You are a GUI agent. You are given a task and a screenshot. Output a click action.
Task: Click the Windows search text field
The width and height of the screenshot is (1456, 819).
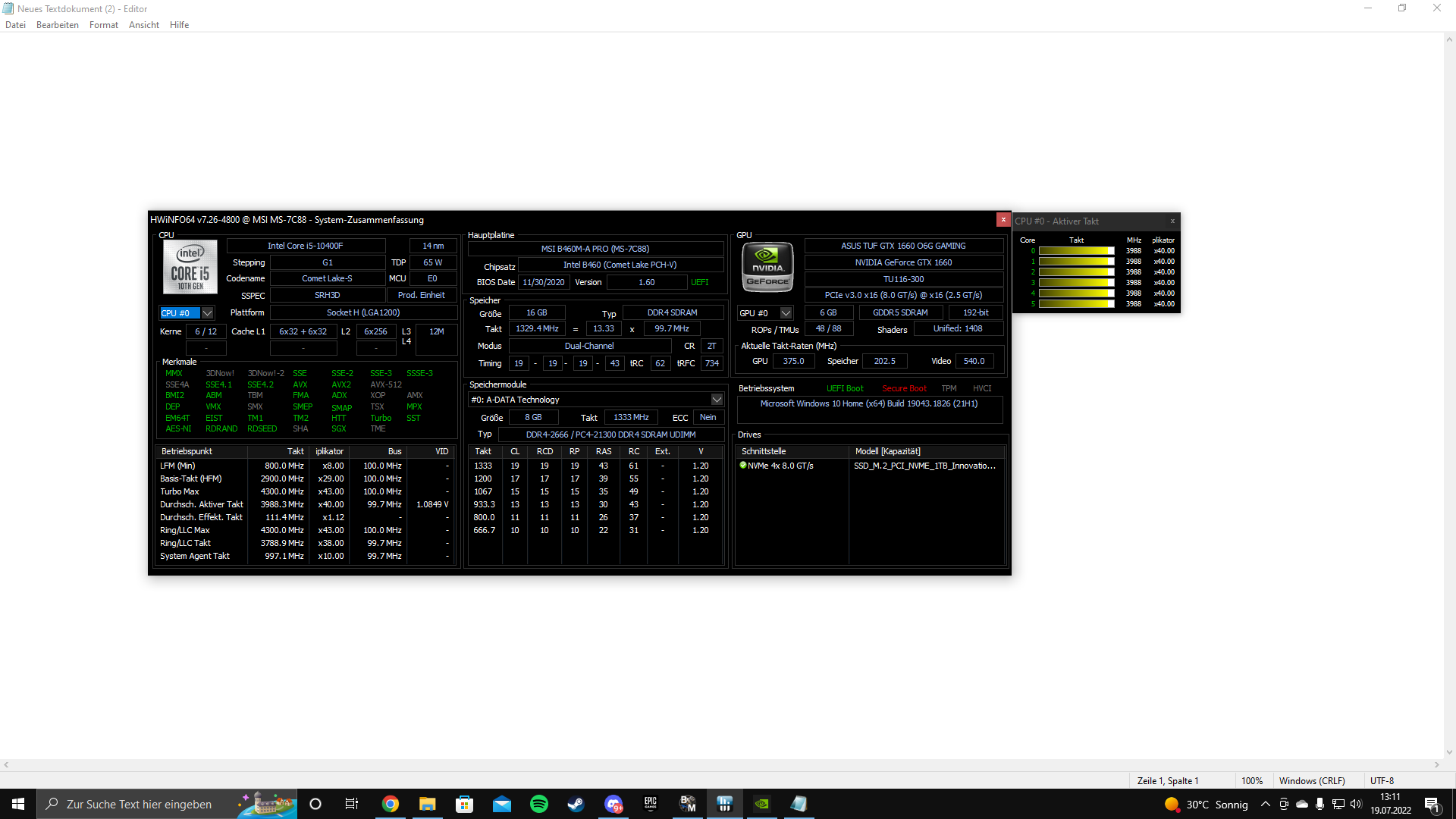(x=139, y=804)
